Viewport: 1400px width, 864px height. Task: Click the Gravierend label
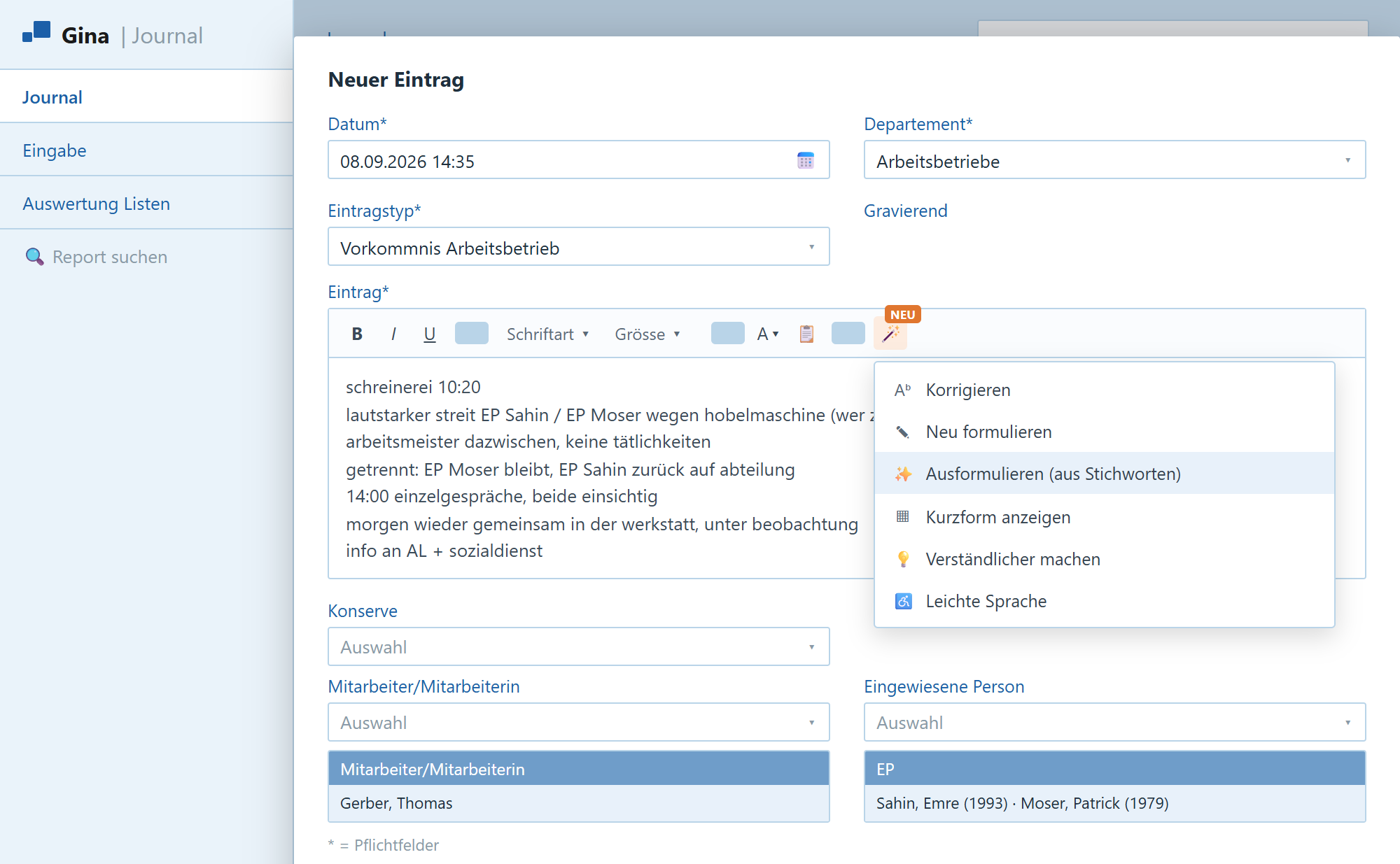click(x=906, y=211)
